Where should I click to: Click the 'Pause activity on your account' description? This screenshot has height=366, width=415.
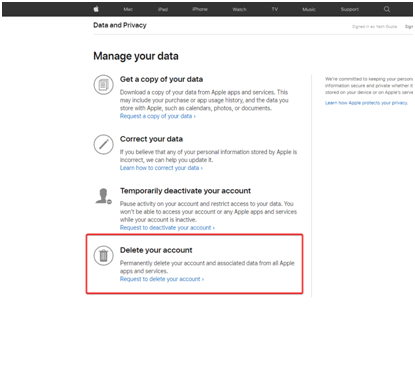[x=208, y=212]
